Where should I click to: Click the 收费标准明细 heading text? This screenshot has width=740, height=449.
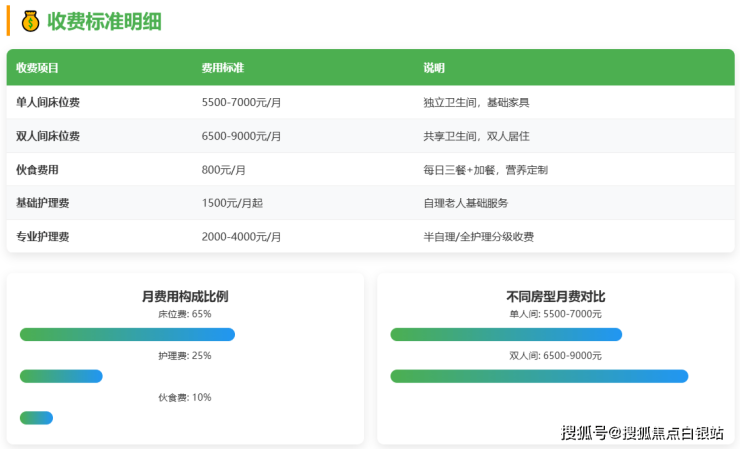click(104, 21)
